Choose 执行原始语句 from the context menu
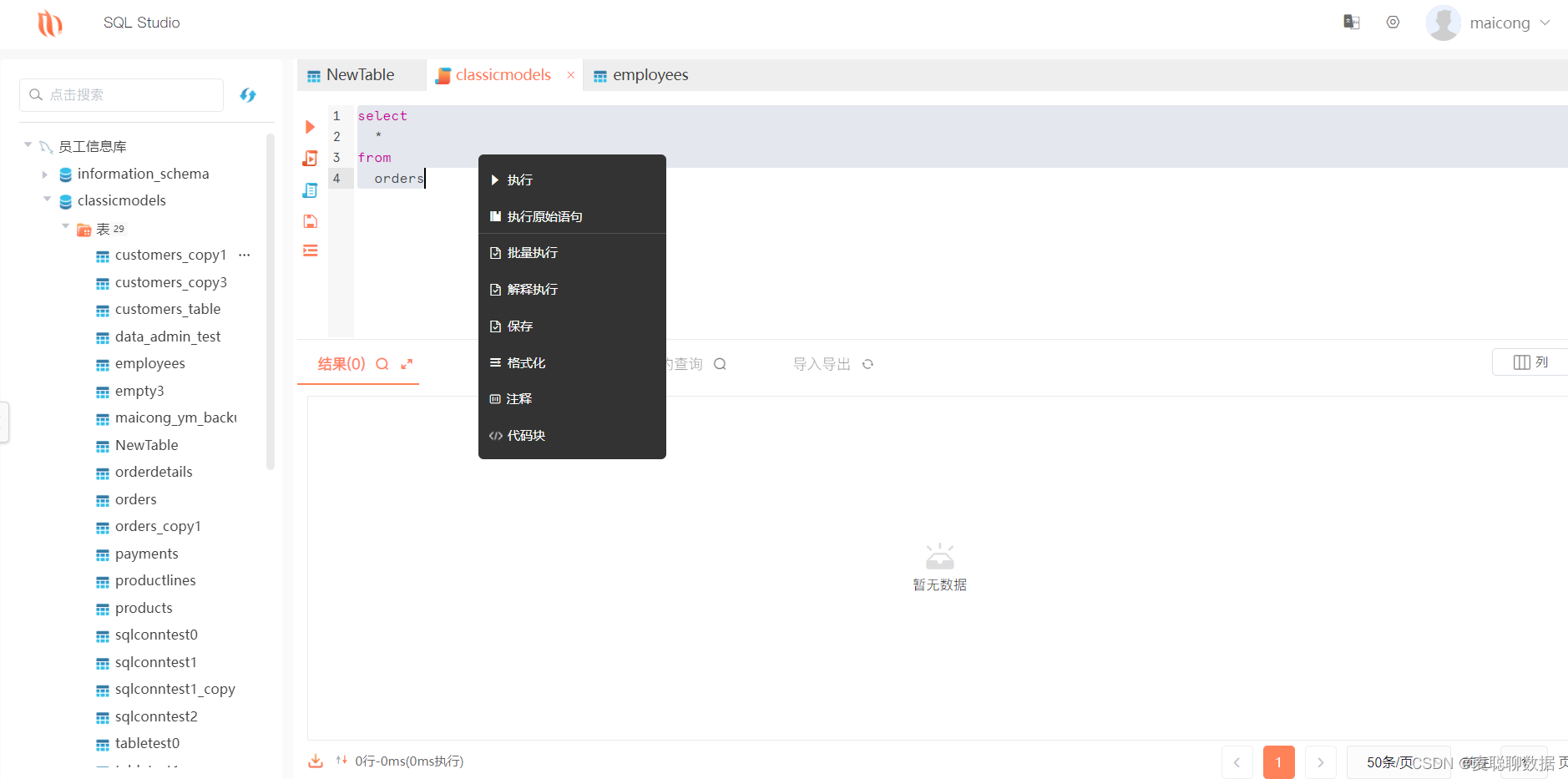Screen dimensions: 1568x779 [x=572, y=216]
